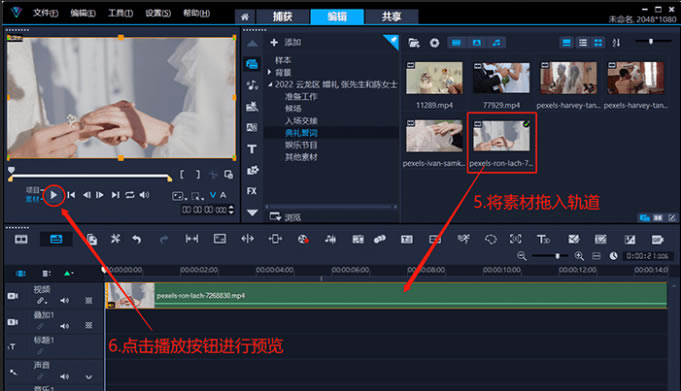Switch preview to 素材 clip mode
This screenshot has width=681, height=391.
point(33,199)
